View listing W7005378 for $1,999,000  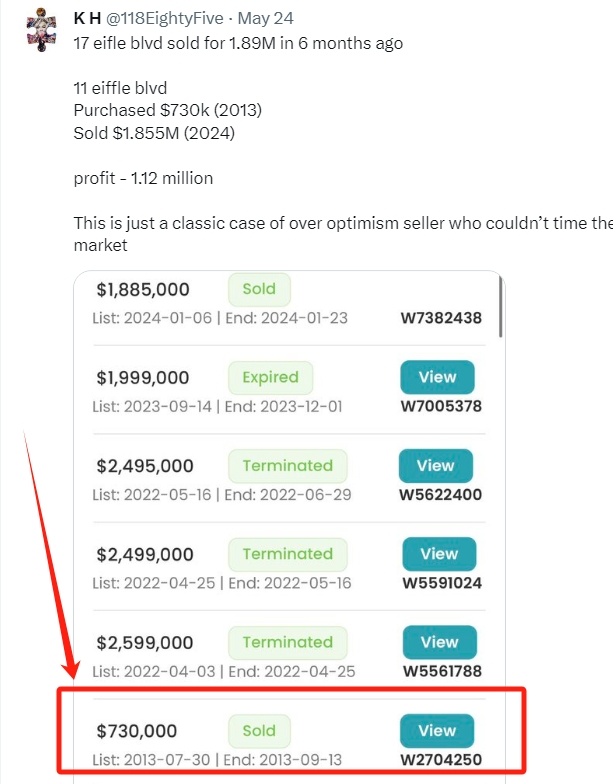tap(437, 377)
